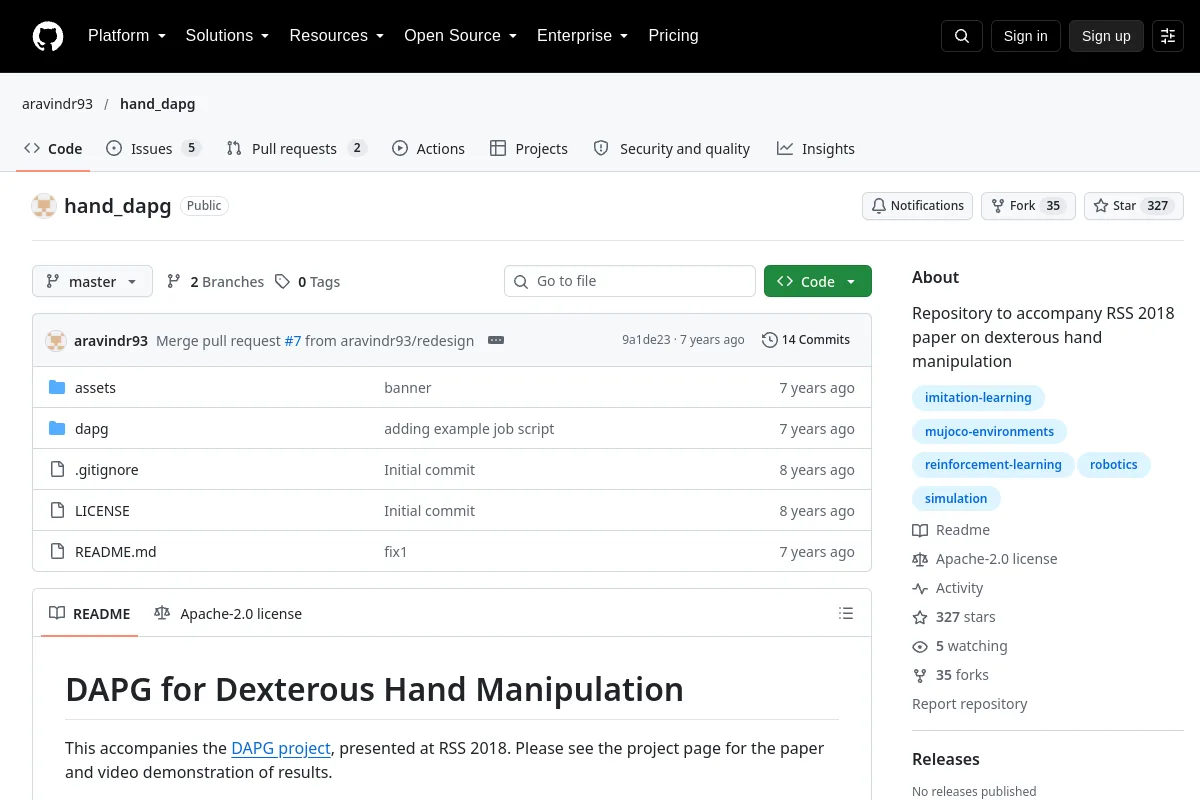This screenshot has height=800, width=1200.
Task: Select the Code tab
Action: pyautogui.click(x=53, y=149)
